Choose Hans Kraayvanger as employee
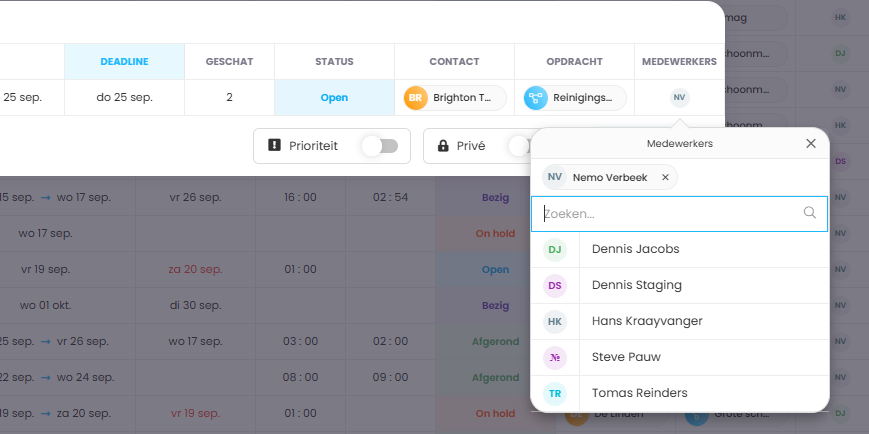 point(646,321)
